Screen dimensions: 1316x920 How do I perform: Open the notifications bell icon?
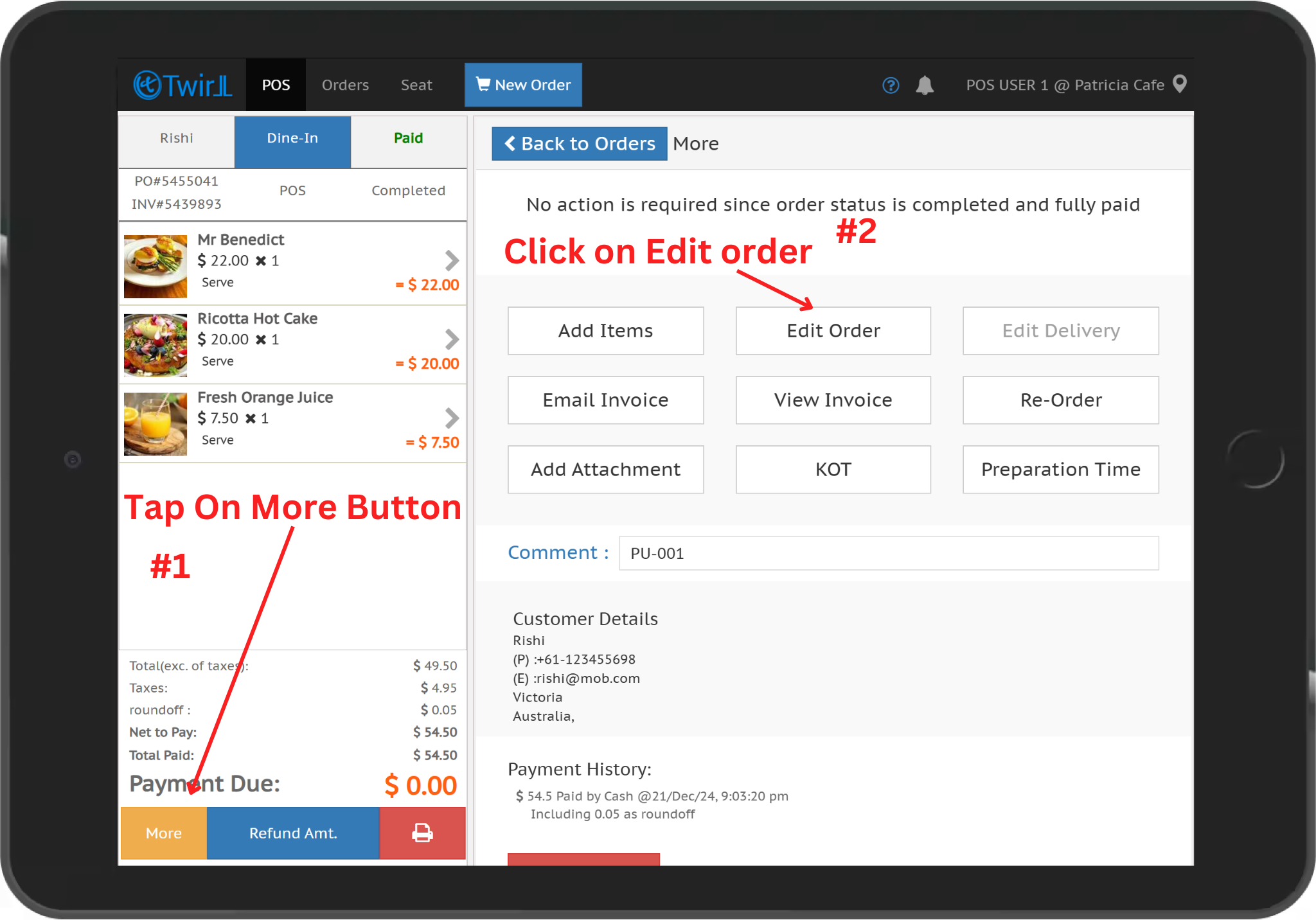tap(925, 85)
